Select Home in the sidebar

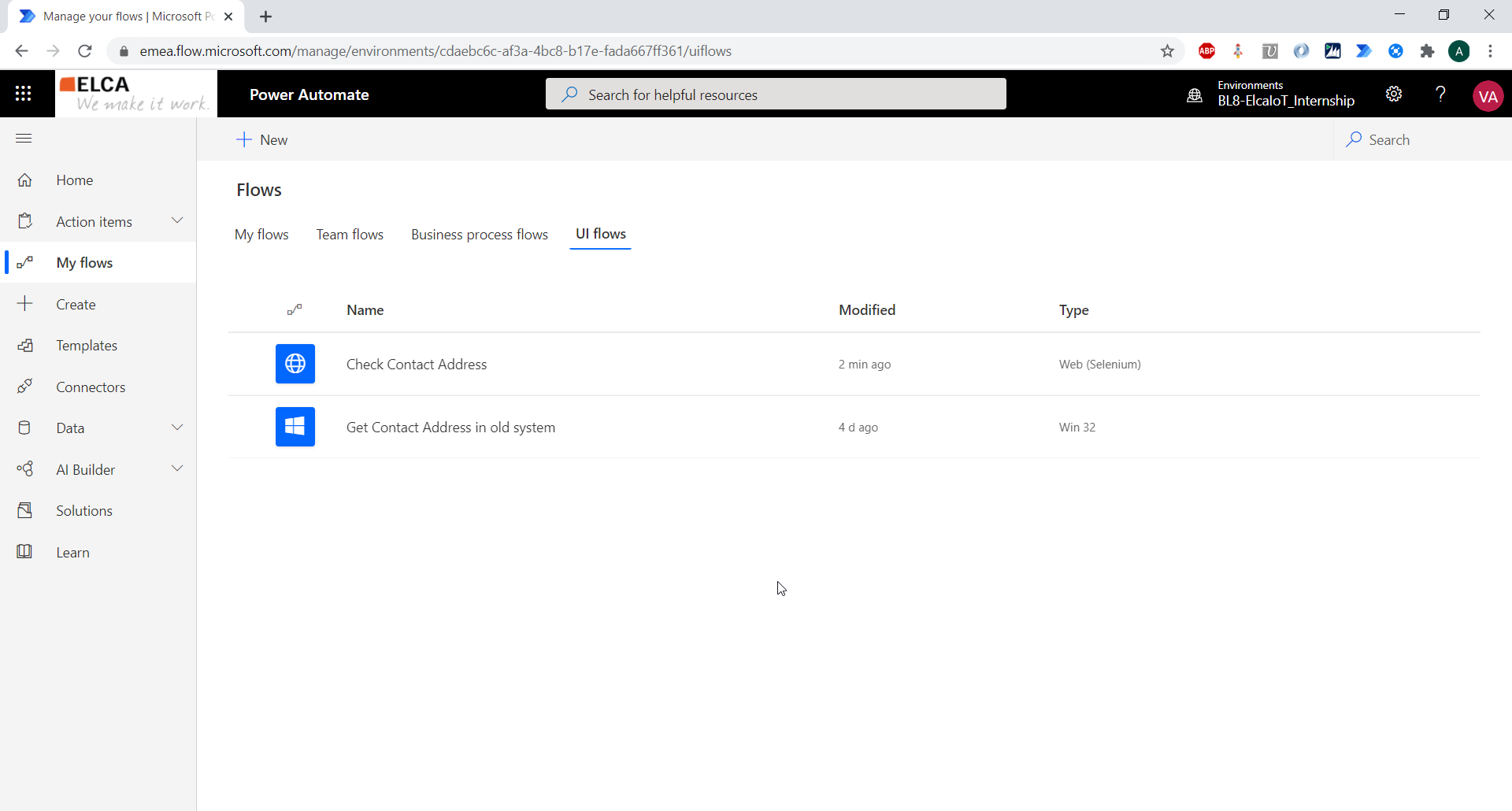(x=75, y=180)
